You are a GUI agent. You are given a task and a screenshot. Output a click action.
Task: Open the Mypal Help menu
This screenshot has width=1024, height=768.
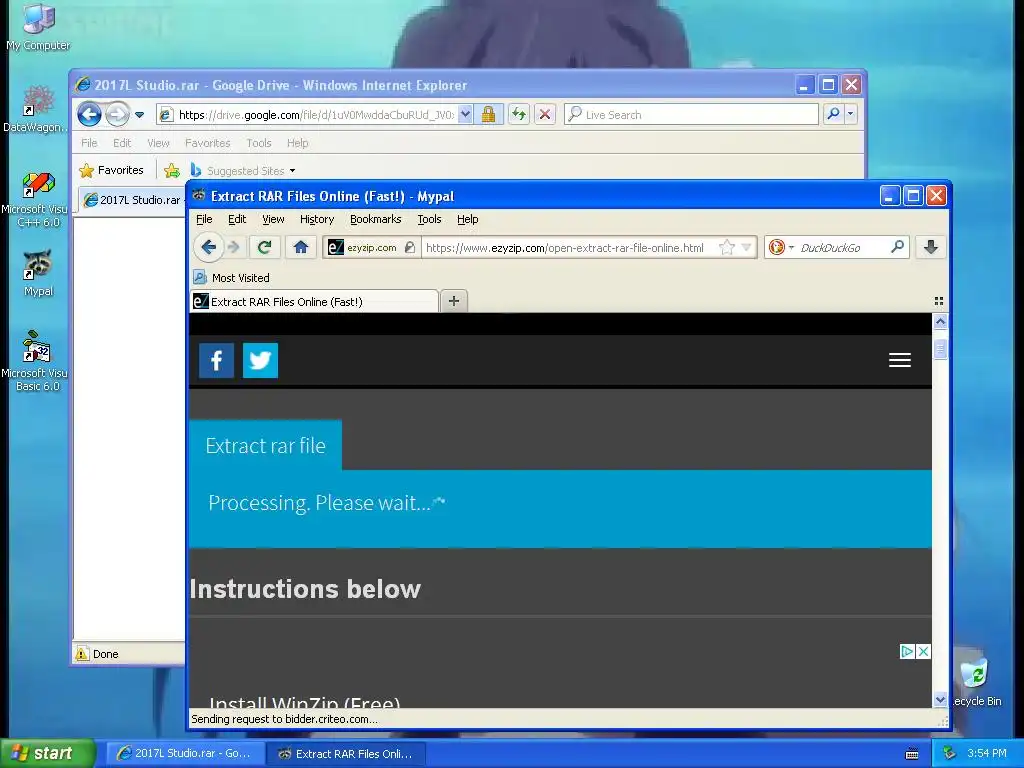coord(468,219)
